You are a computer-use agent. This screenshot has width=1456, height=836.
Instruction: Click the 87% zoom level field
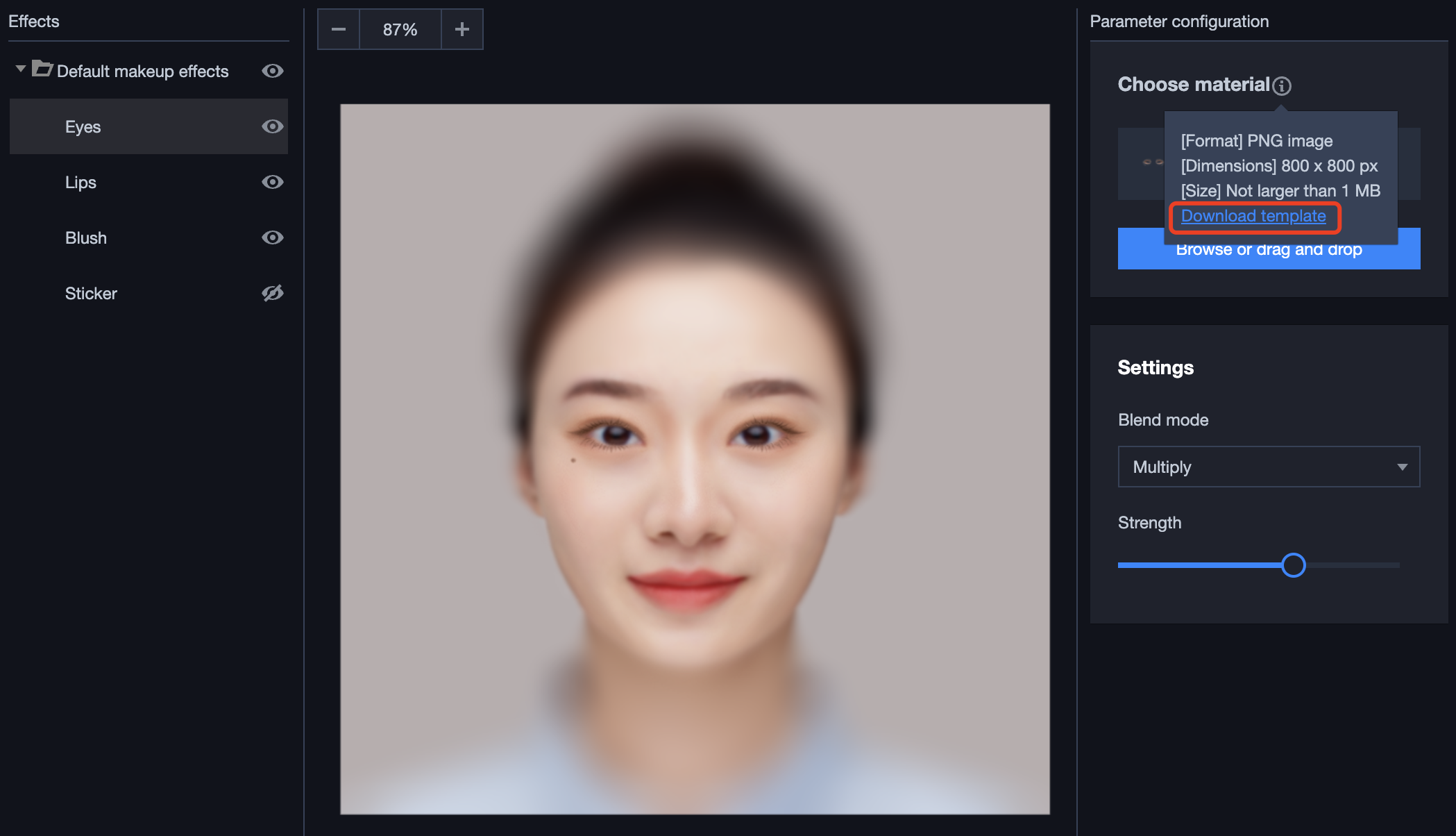click(400, 29)
